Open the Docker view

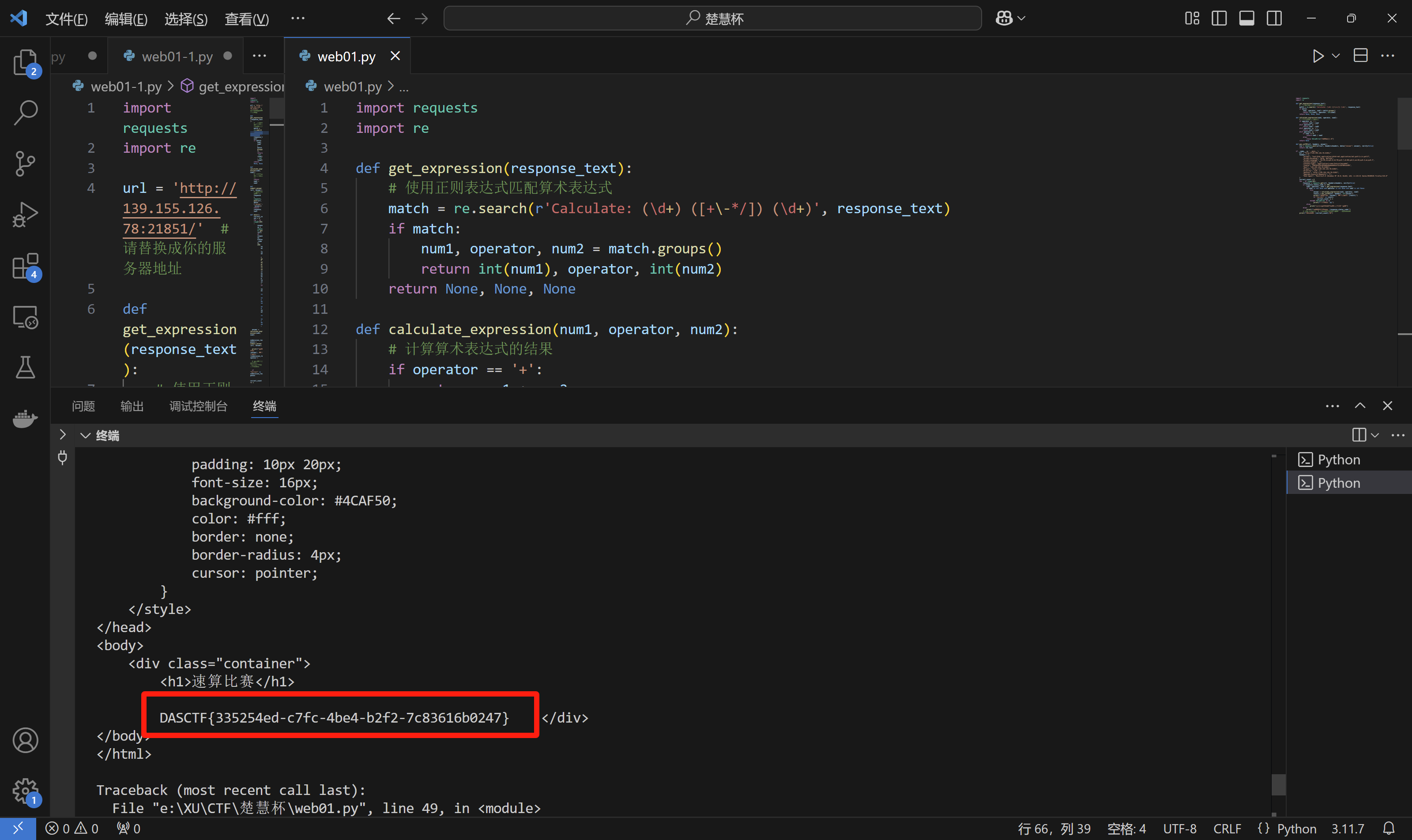tap(25, 418)
